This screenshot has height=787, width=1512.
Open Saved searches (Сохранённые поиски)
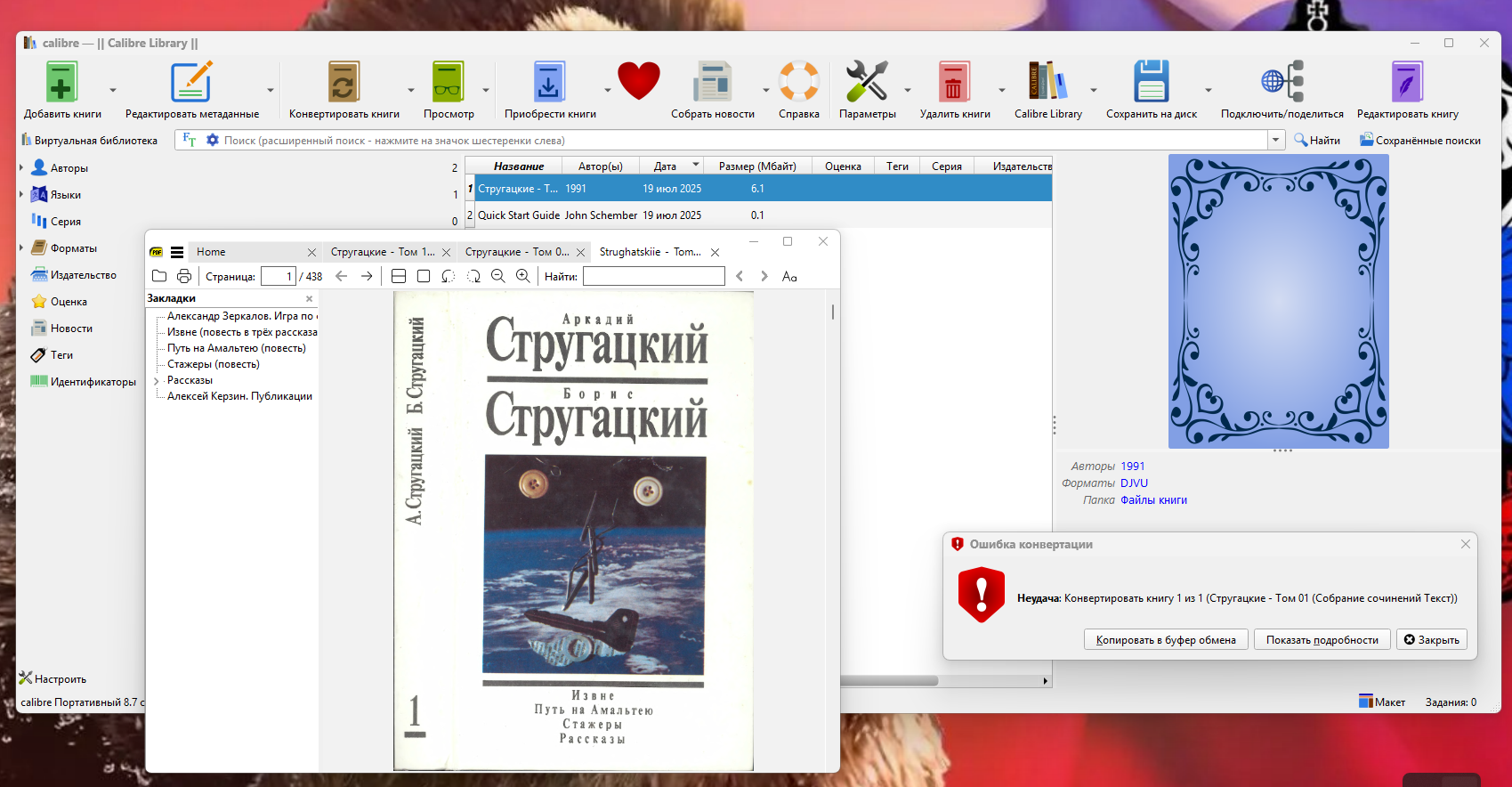point(1420,140)
